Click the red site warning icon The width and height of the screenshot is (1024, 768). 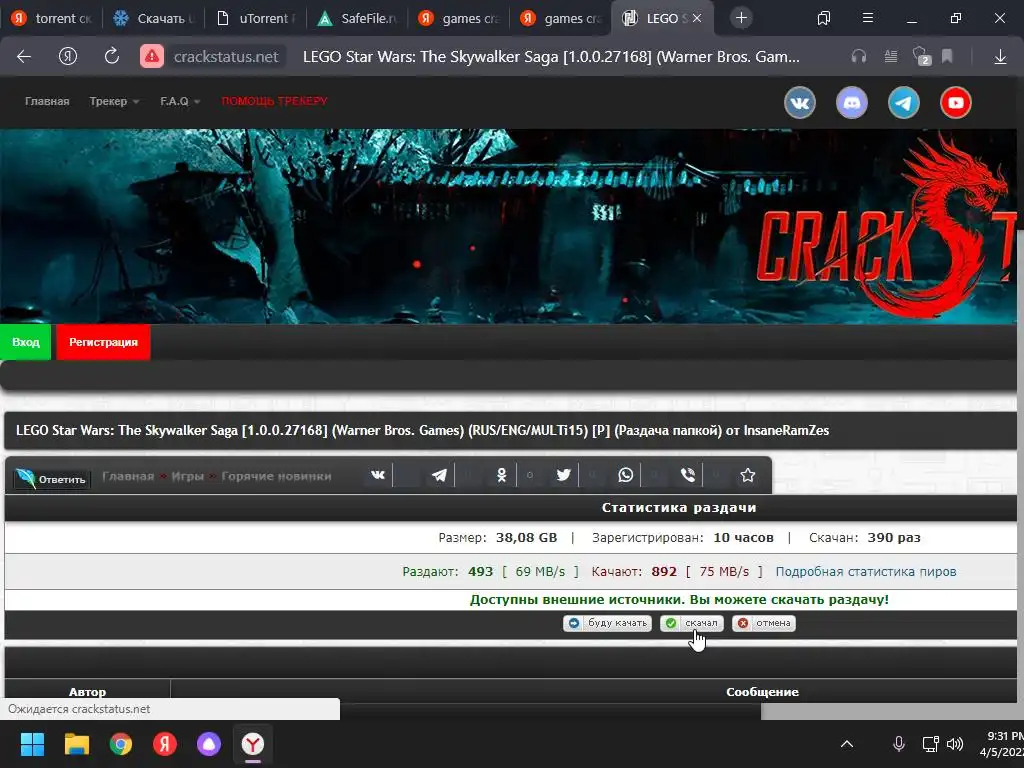point(152,57)
